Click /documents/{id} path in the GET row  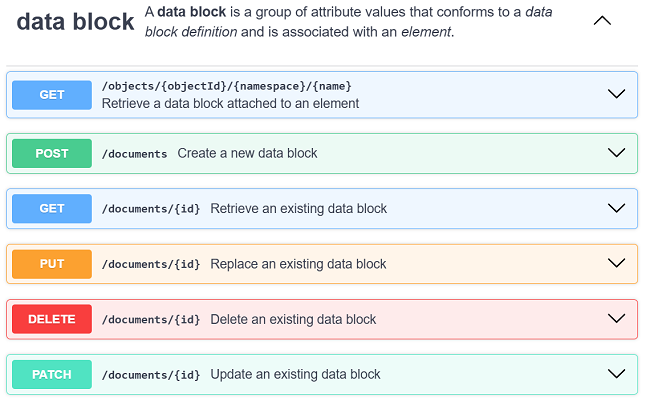coord(151,209)
